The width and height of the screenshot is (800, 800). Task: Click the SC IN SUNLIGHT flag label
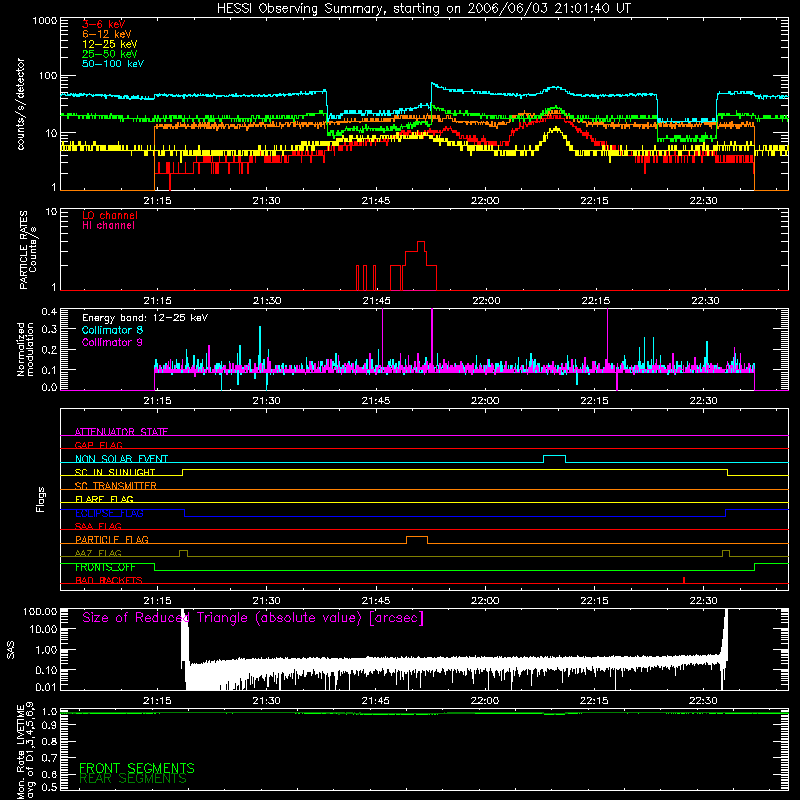[x=114, y=472]
